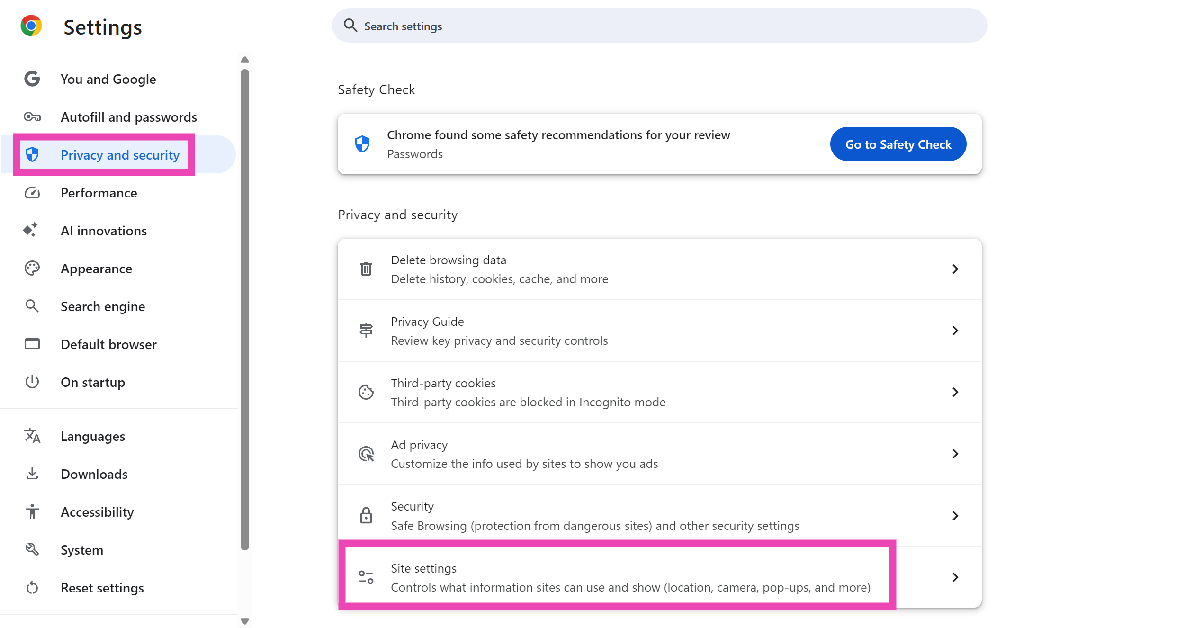Expand the Third-party cookies chevron

(x=955, y=392)
